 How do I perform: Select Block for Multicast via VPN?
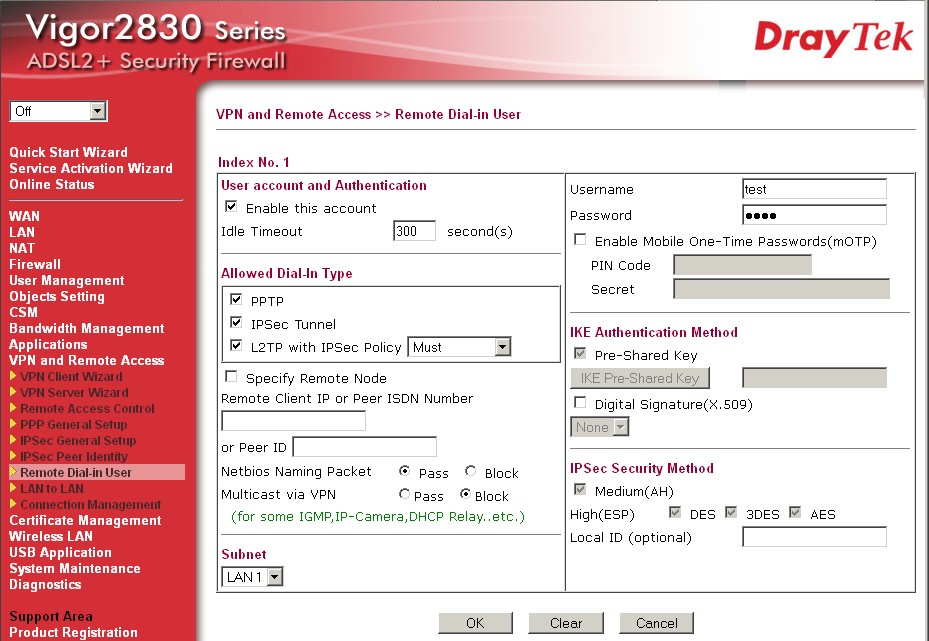(x=466, y=493)
